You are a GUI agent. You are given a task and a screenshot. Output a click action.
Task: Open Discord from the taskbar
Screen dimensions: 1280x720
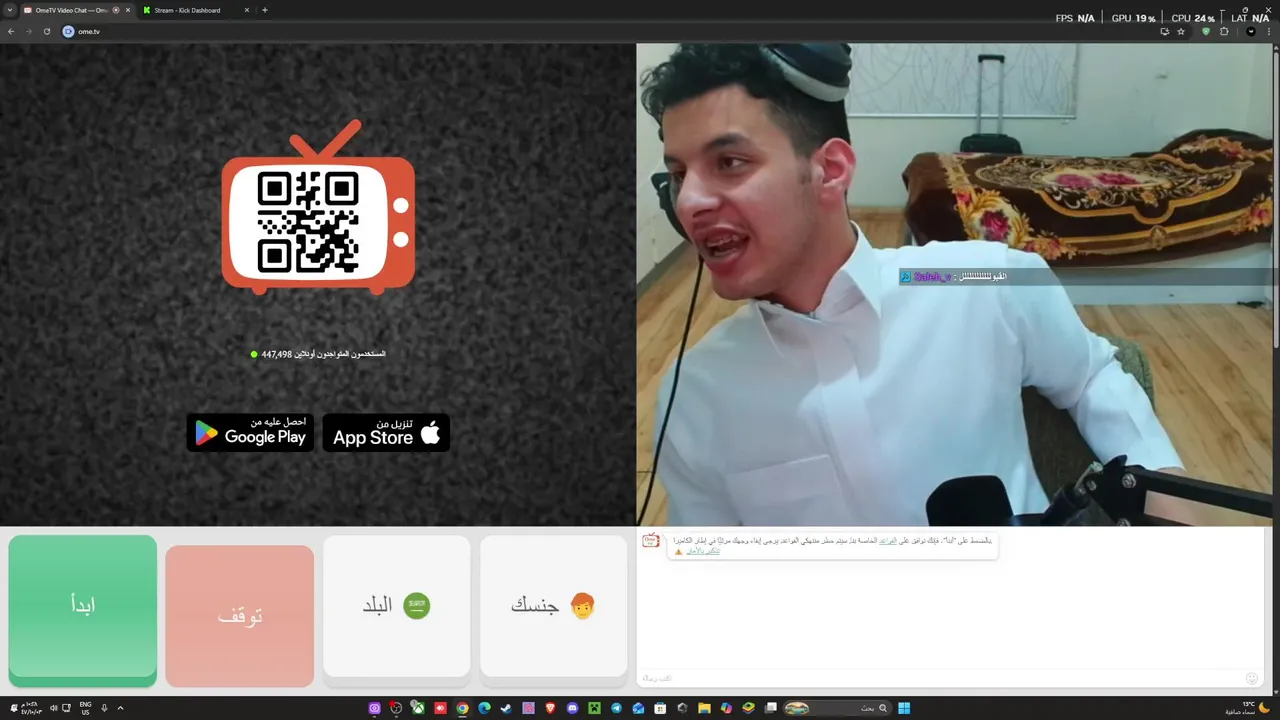[x=572, y=708]
